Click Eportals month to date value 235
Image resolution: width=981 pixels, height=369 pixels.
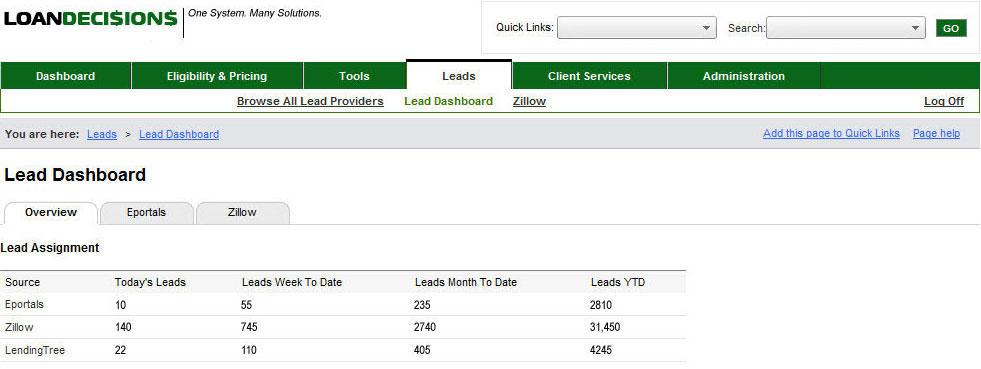click(422, 305)
